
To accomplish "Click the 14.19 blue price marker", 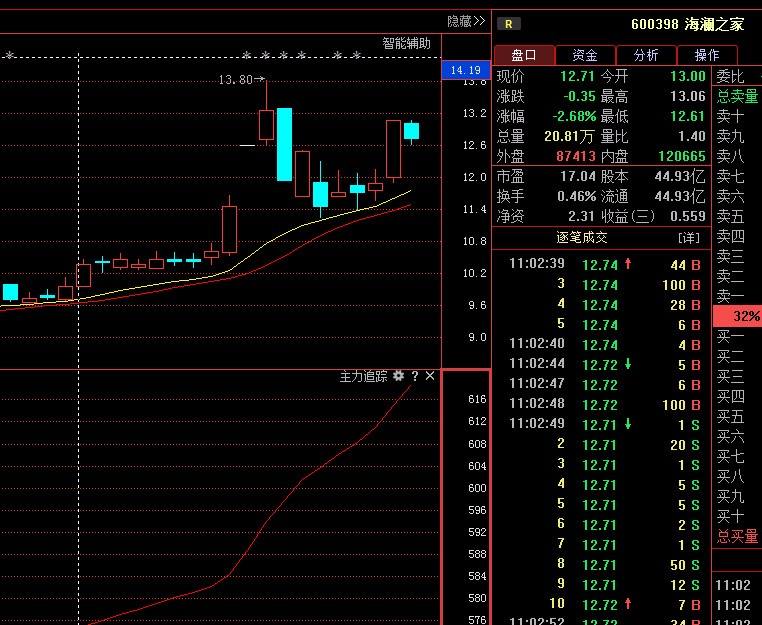I will 465,70.
